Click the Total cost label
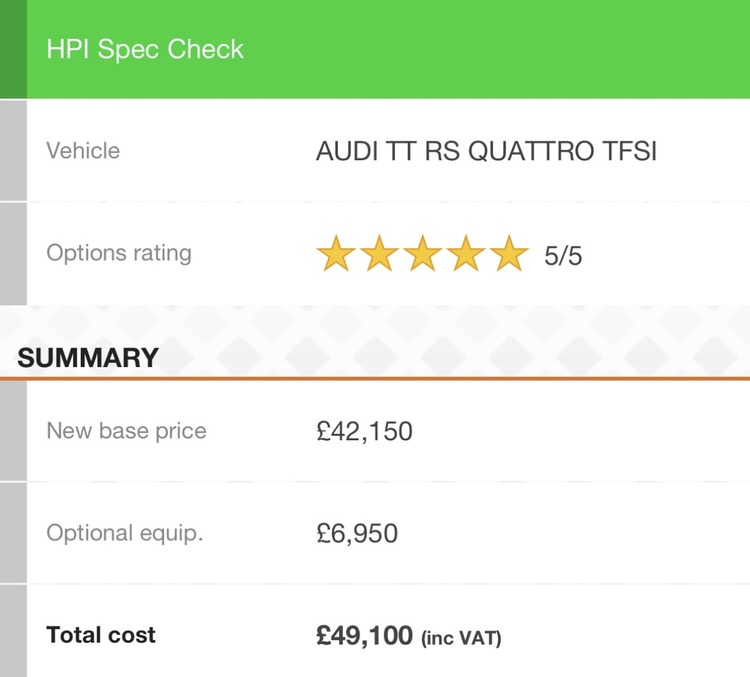Viewport: 750px width, 677px height. [x=101, y=635]
